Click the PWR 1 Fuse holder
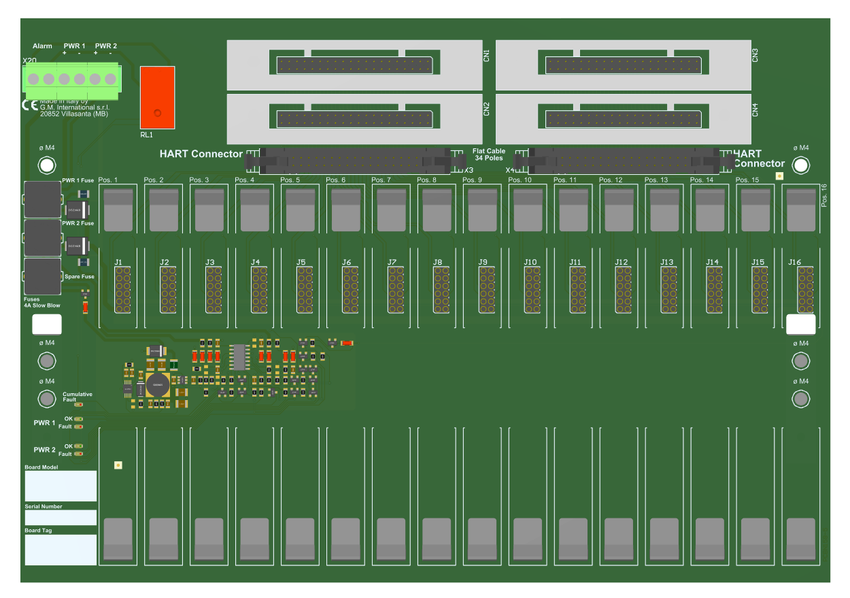 [x=42, y=200]
